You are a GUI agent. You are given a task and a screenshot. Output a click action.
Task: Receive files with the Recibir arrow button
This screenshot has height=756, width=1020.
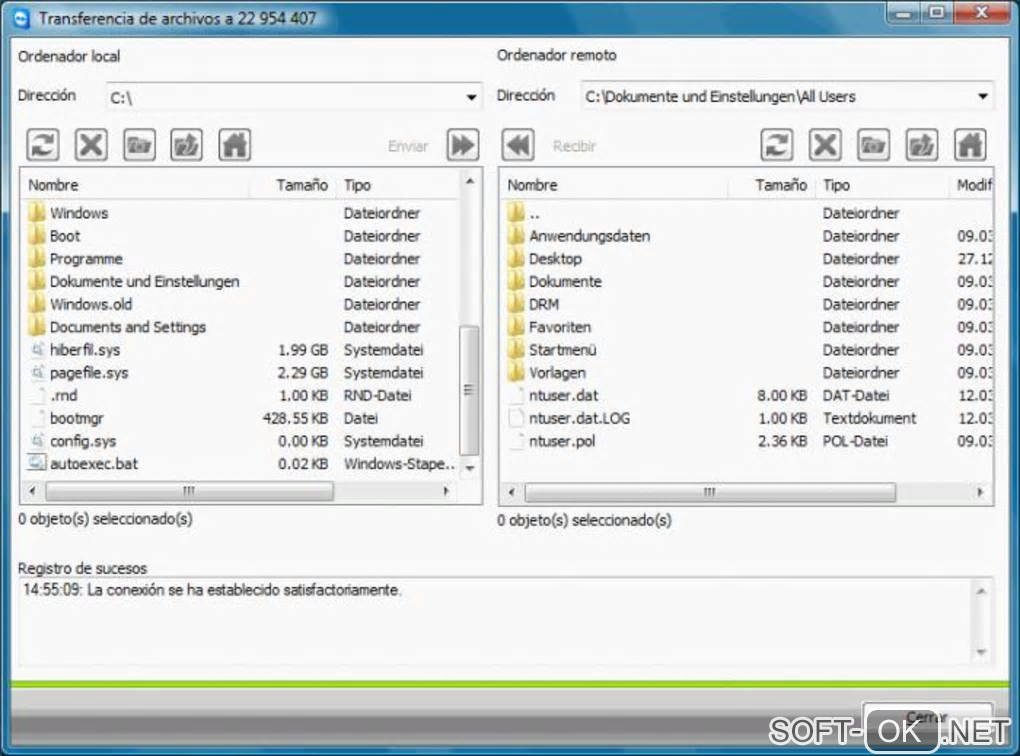[518, 144]
